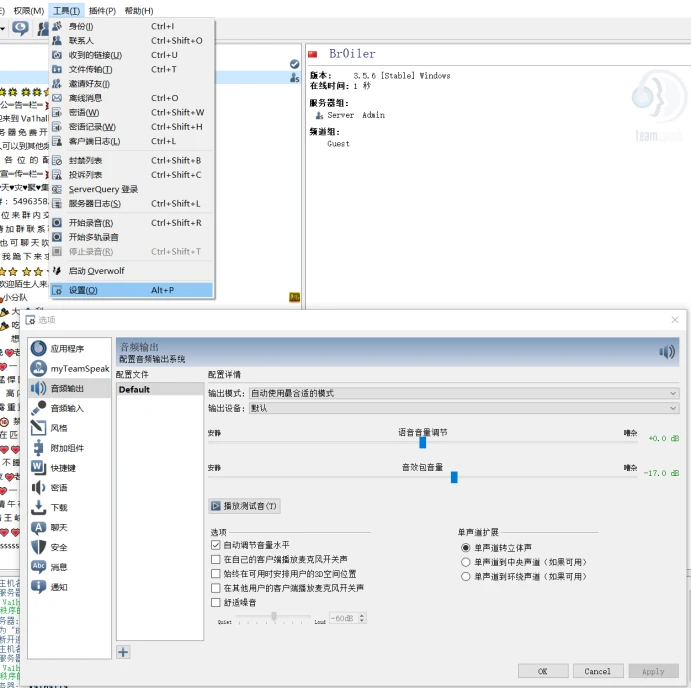Image resolution: width=692 pixels, height=688 pixels.
Task: Click the 音效包音量 slider handle
Action: point(454,477)
